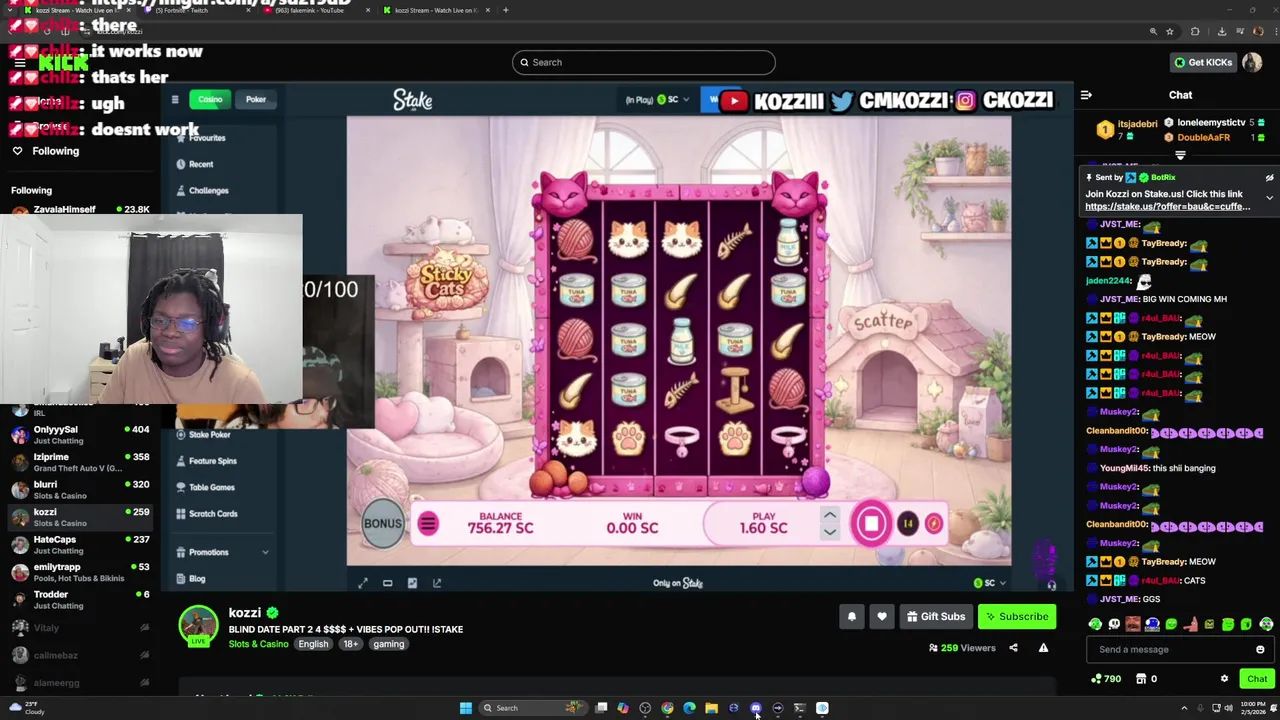Screen dimensions: 1280x720
Task: Open the SC currency dropdown below the game
Action: 990,583
